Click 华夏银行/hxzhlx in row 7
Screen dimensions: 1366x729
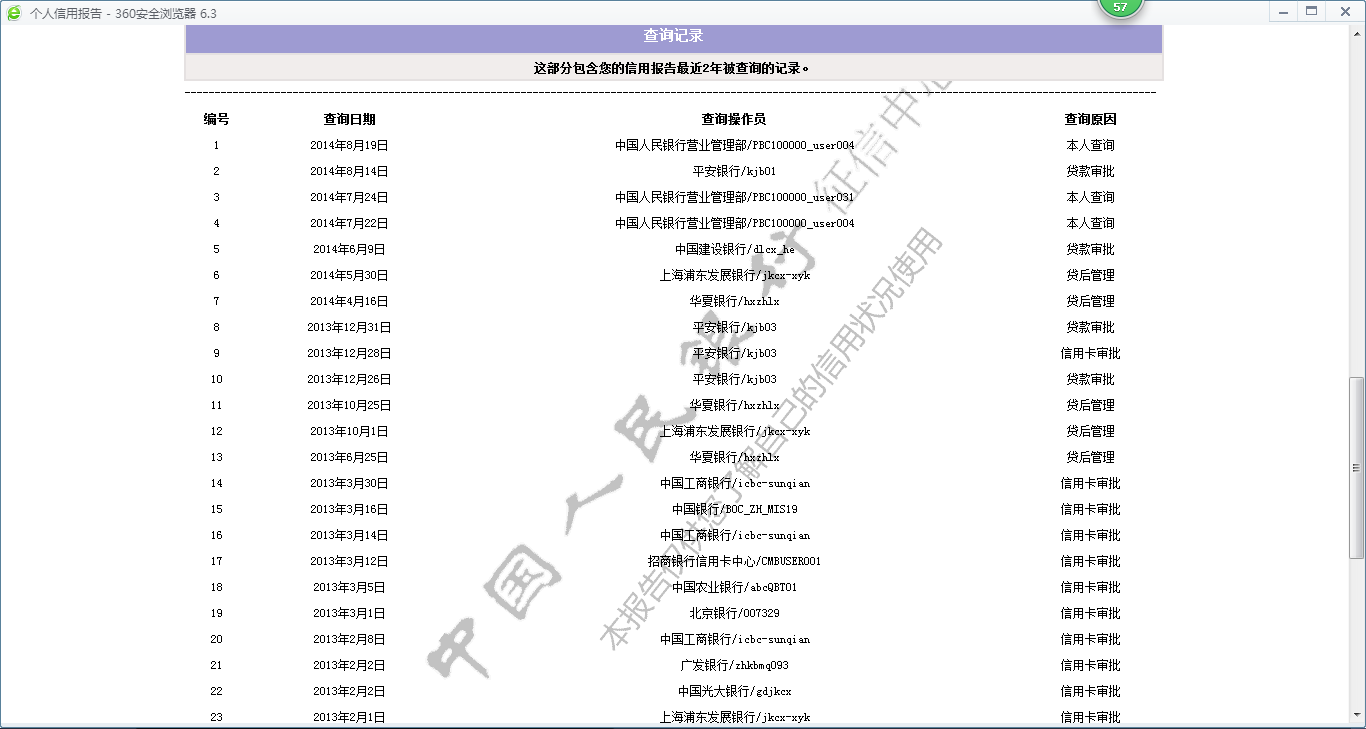(x=734, y=301)
